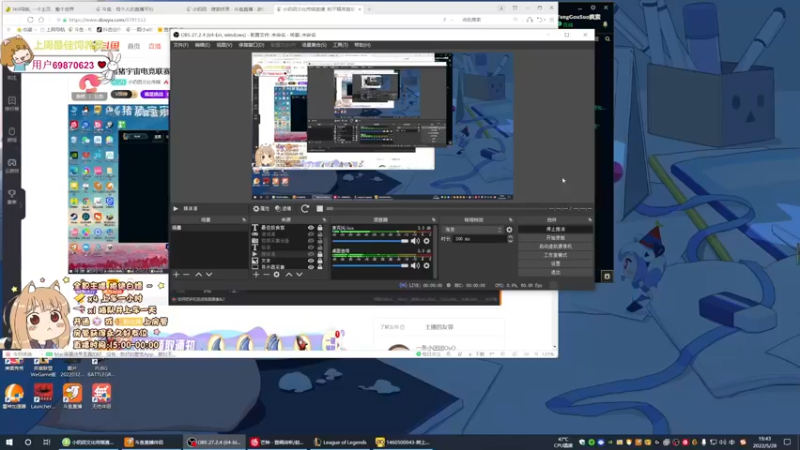Open the 渐变 transition type dropdown
Screen dimensions: 800x450
click(x=472, y=230)
